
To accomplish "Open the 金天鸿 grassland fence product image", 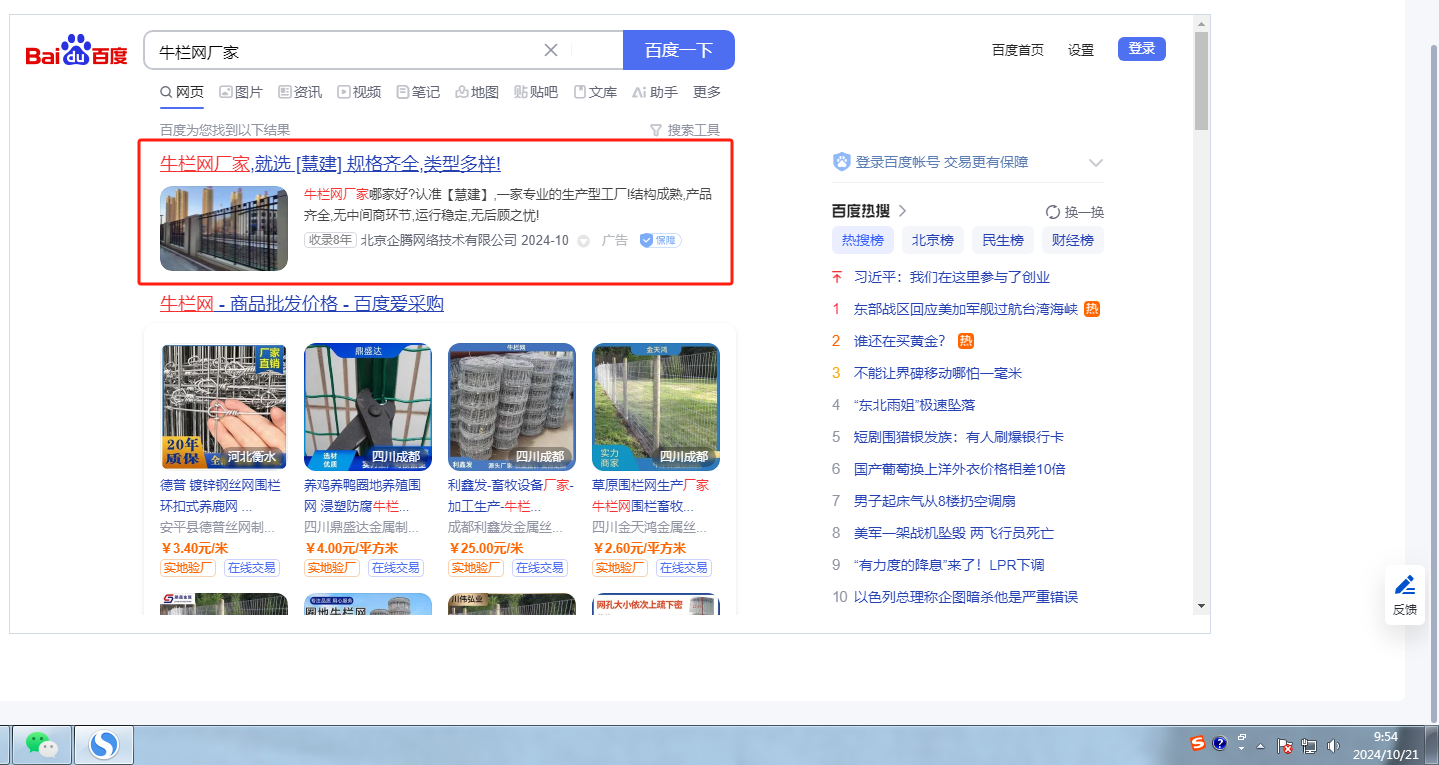I will click(x=656, y=407).
